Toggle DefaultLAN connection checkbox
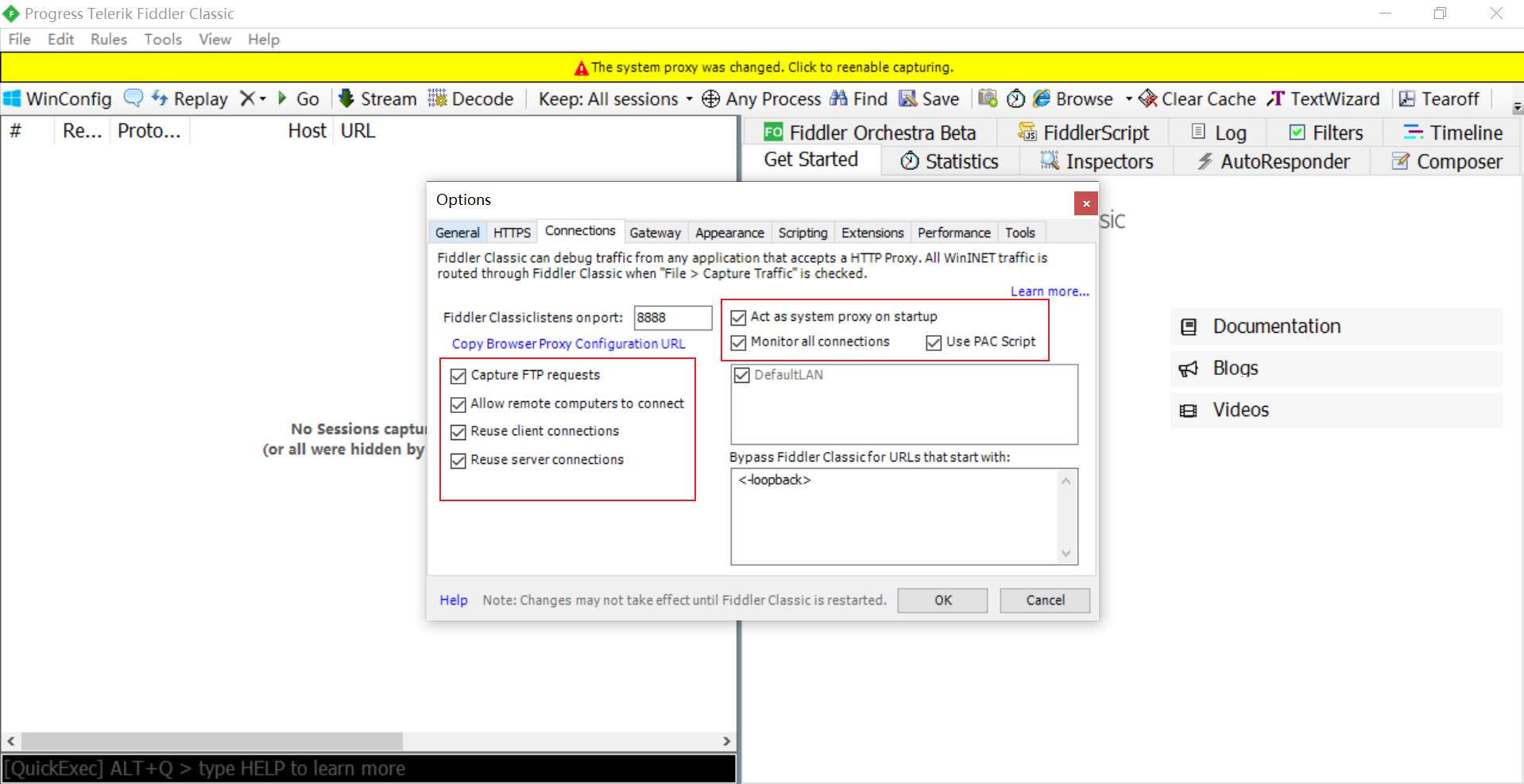 coord(742,375)
